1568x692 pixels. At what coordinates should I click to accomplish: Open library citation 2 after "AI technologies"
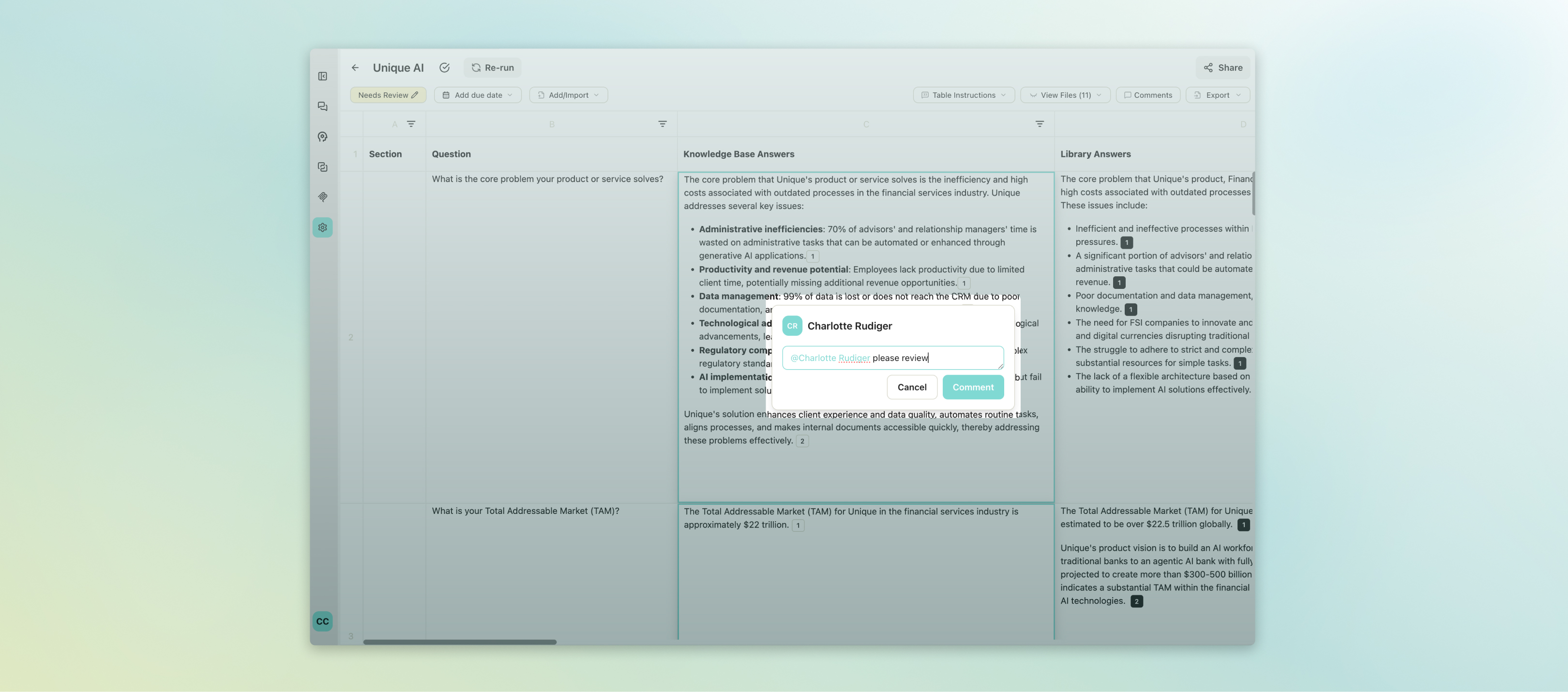tap(1136, 602)
